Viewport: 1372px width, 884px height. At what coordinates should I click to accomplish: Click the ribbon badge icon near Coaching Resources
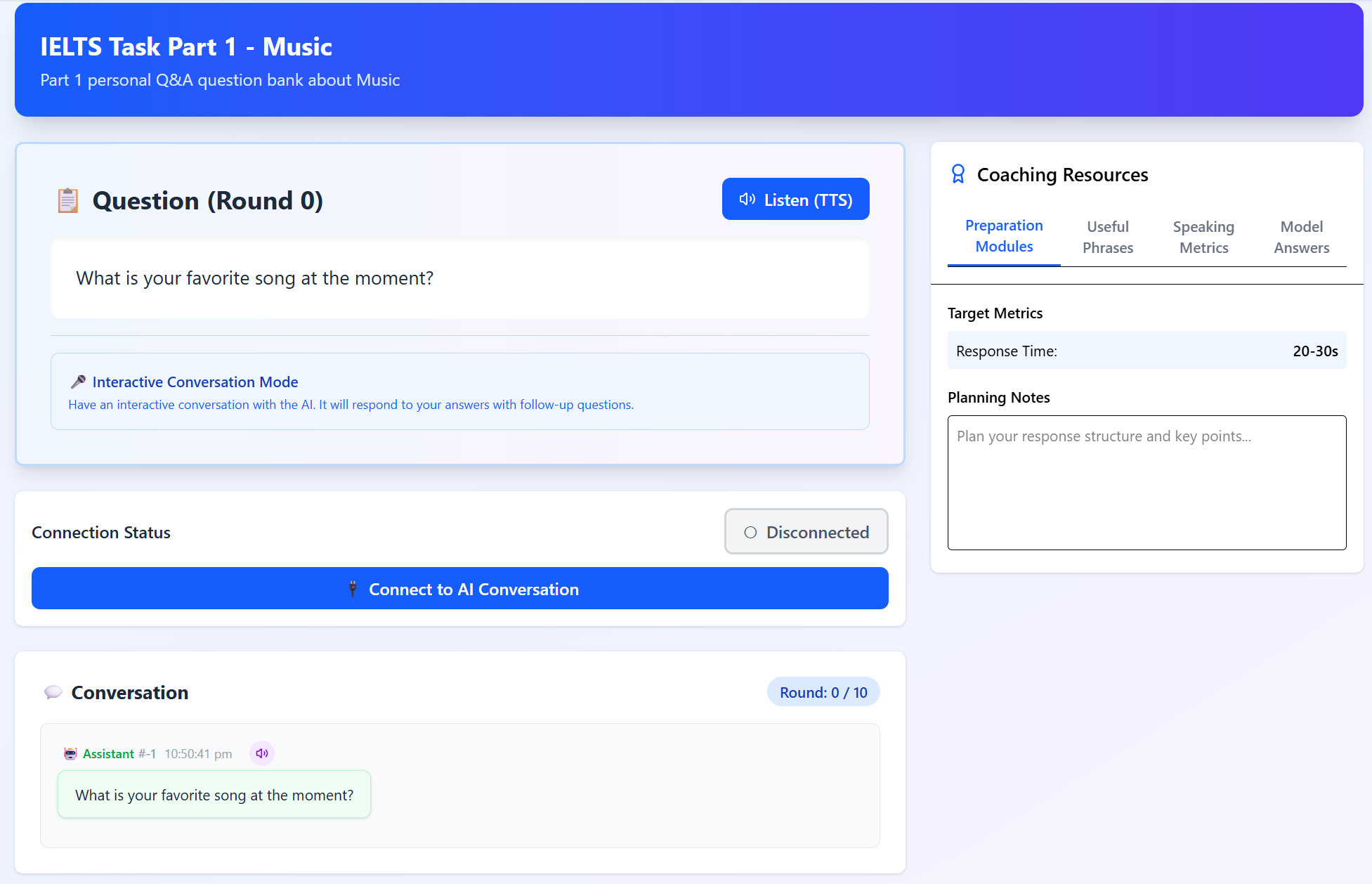pyautogui.click(x=957, y=174)
